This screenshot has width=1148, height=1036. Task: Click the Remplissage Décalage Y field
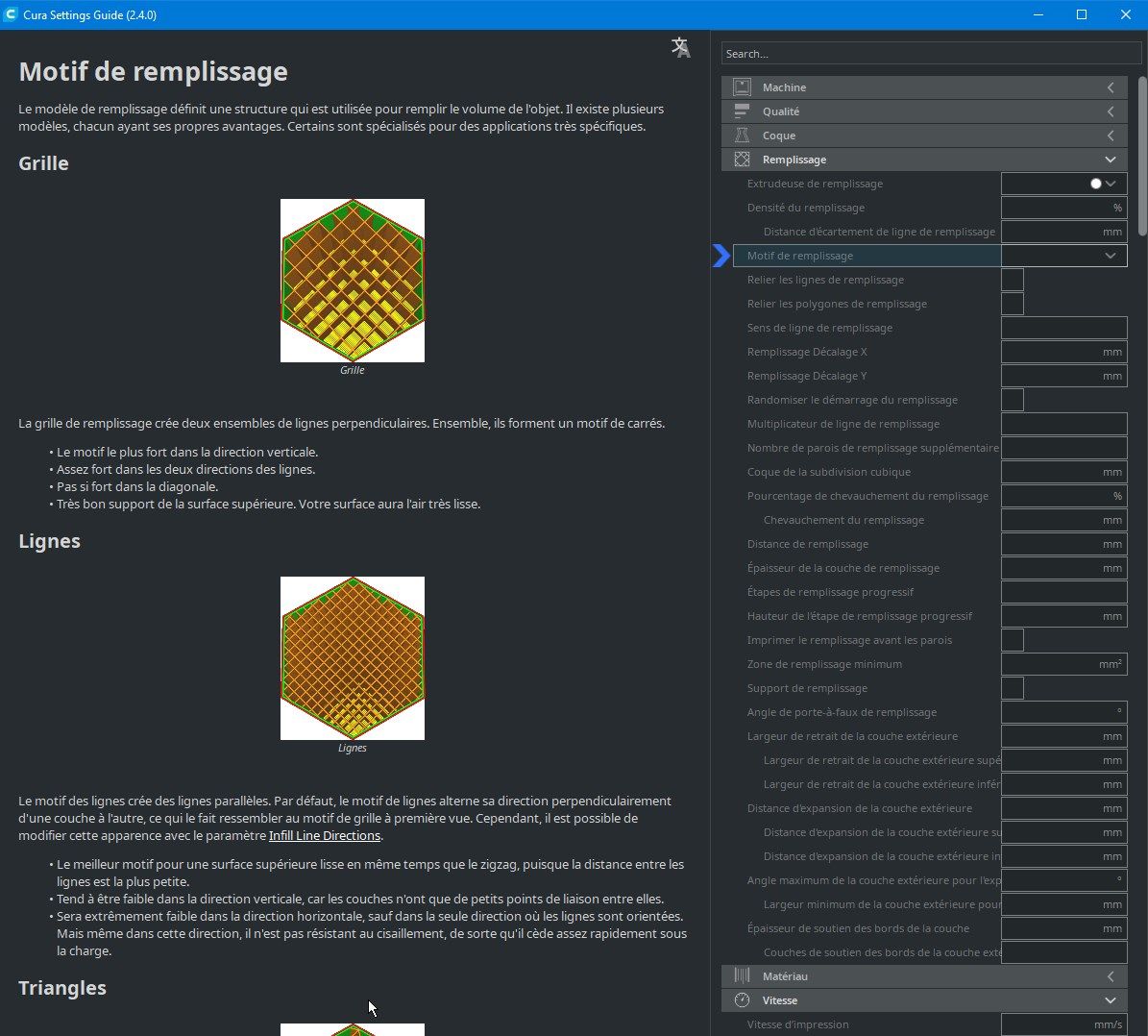click(1063, 376)
